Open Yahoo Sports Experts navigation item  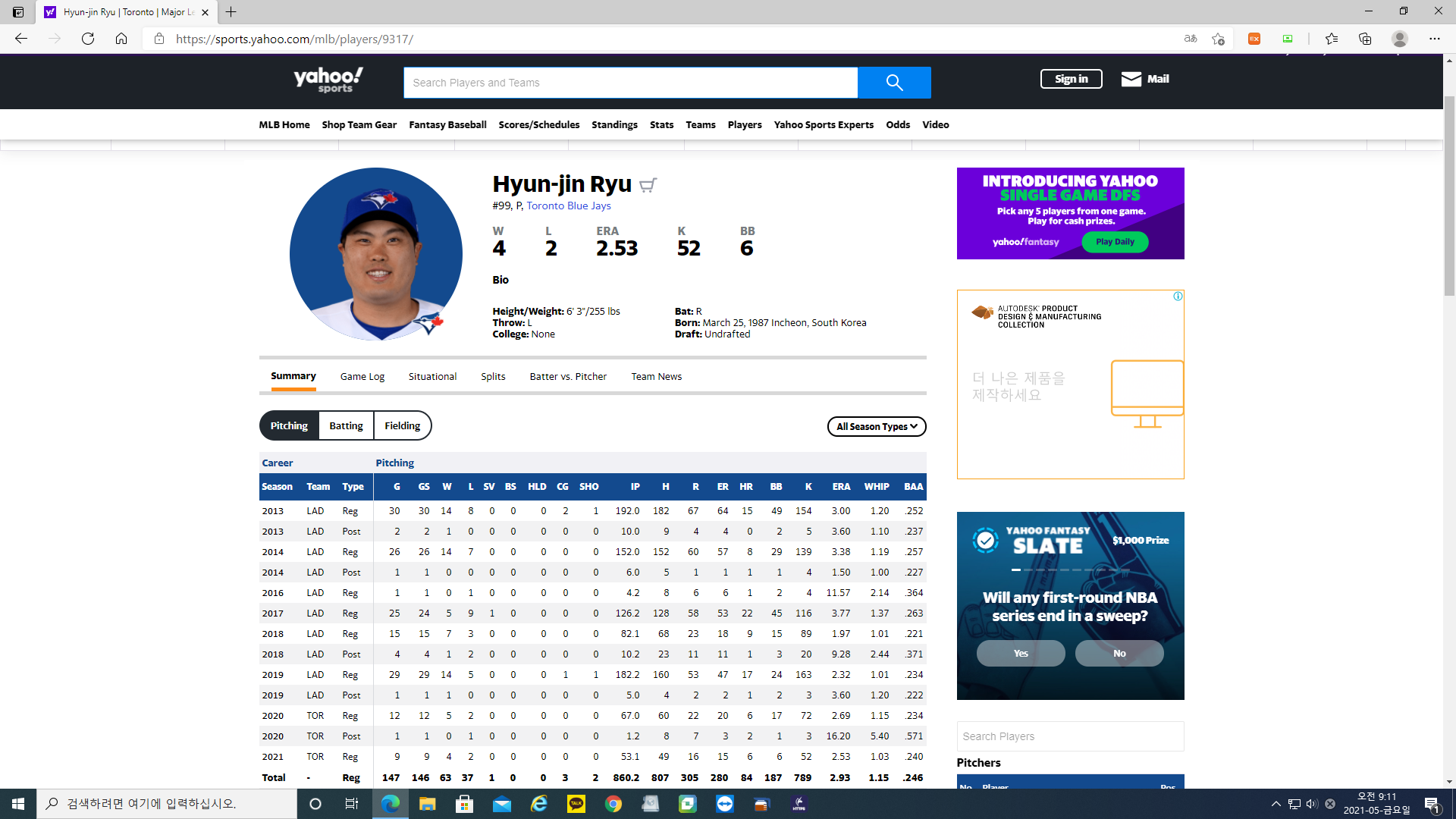pos(824,124)
